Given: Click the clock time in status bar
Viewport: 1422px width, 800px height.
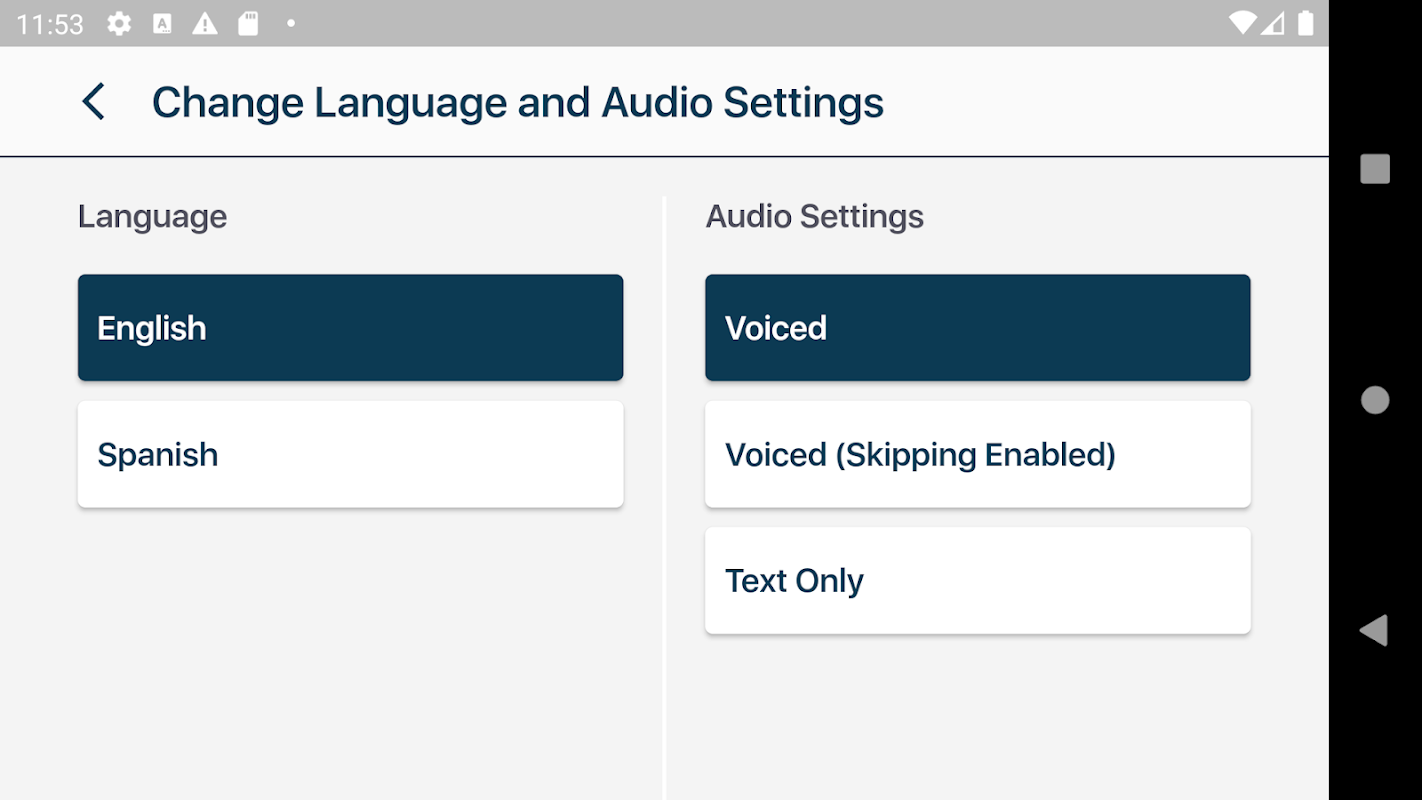Looking at the screenshot, I should click(50, 24).
